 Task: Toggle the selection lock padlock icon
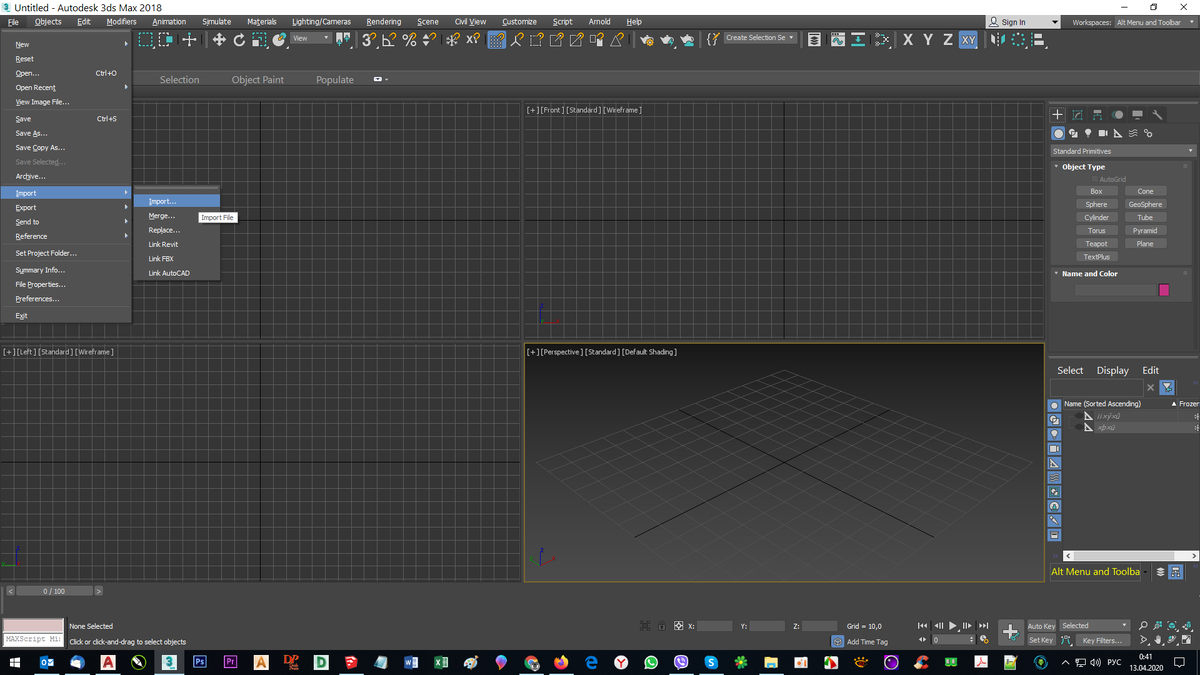tap(662, 626)
